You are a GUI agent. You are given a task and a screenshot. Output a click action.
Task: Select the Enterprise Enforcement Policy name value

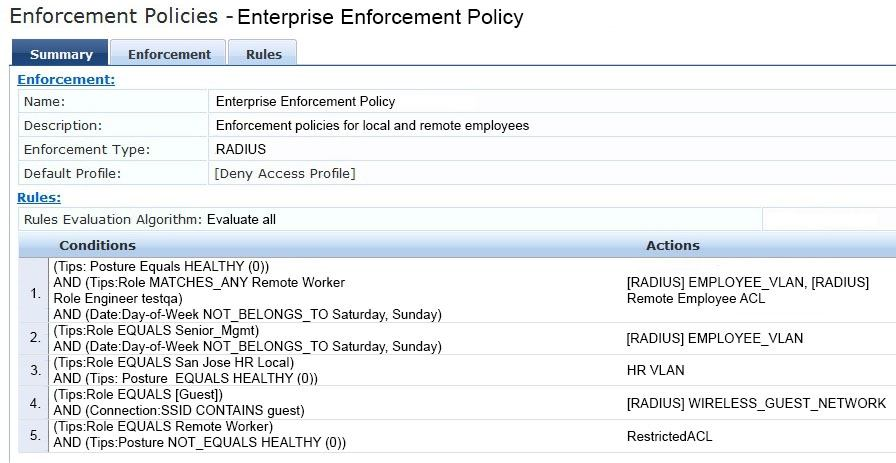[305, 101]
